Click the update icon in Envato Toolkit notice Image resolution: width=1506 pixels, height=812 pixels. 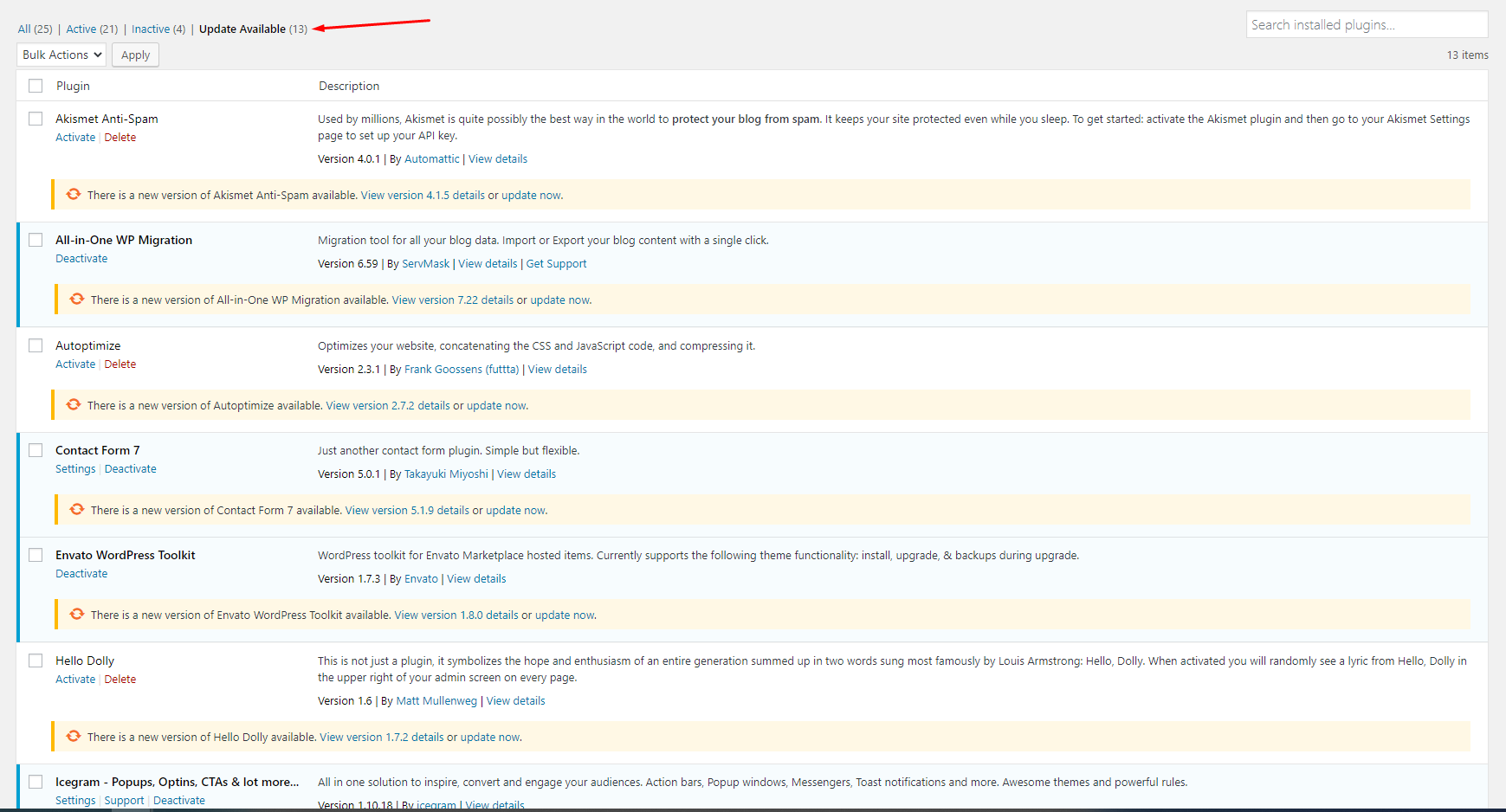(x=77, y=615)
